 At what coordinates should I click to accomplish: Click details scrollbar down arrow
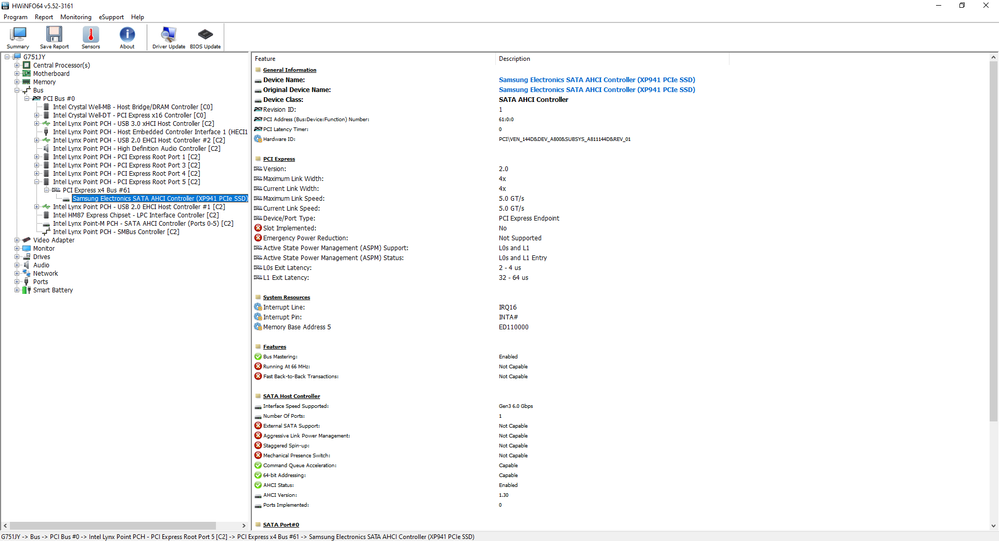(x=993, y=526)
